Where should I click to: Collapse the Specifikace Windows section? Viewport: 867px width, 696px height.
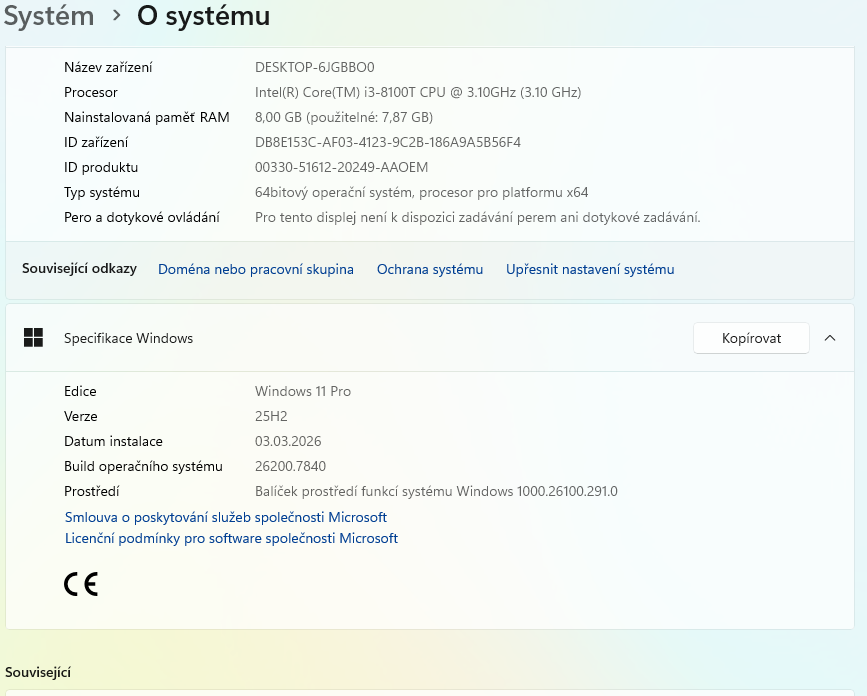[x=830, y=338]
